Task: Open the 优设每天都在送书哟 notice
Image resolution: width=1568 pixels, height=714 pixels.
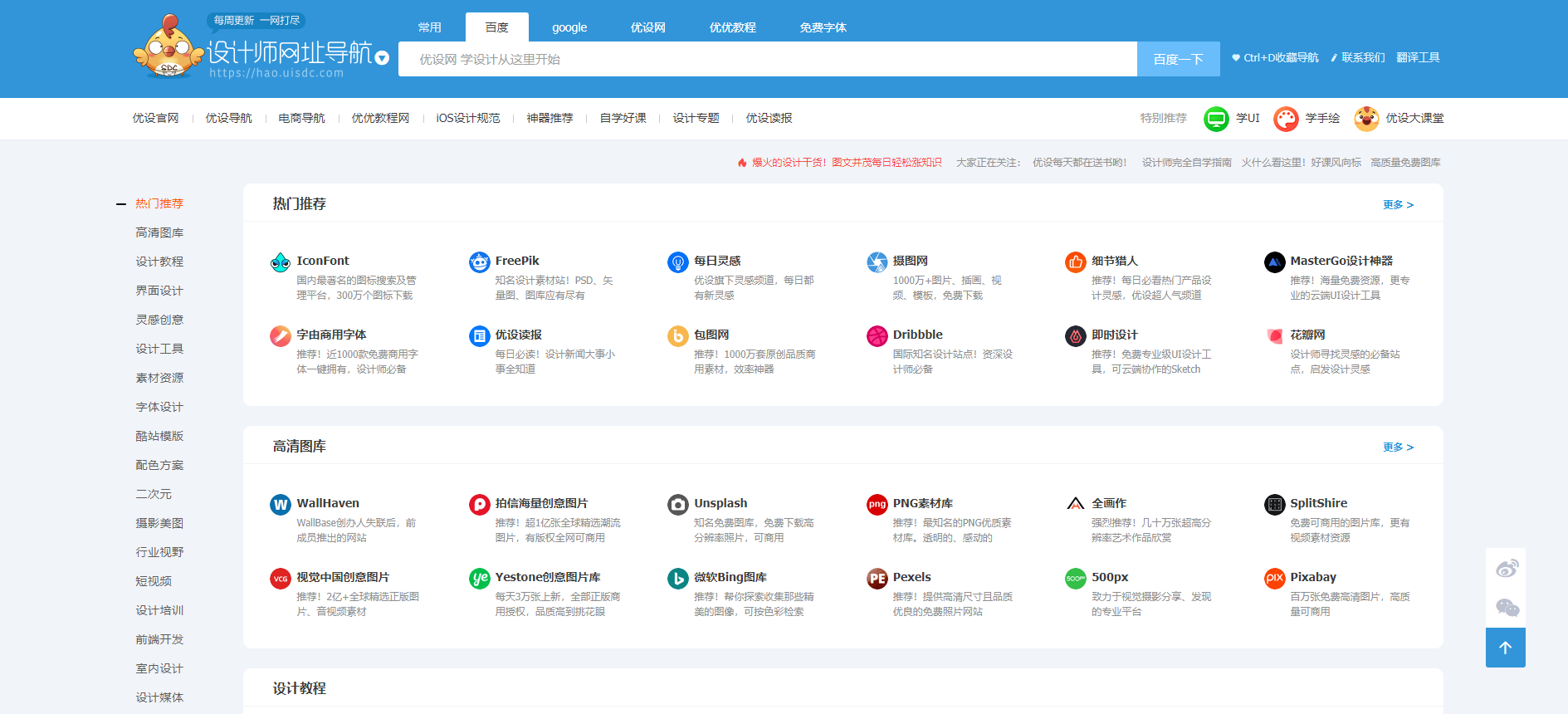Action: [x=1080, y=163]
